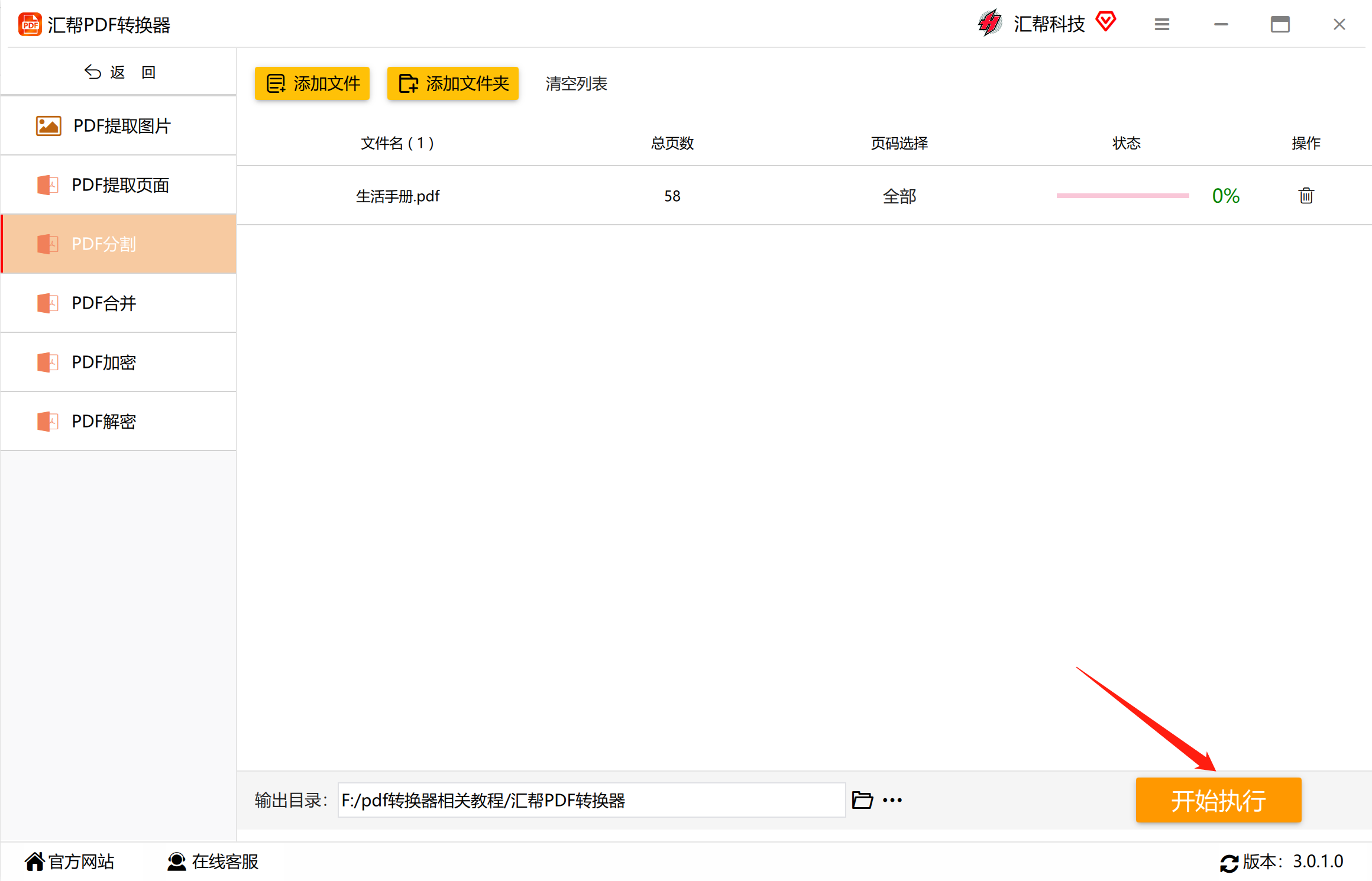This screenshot has width=1372, height=881.
Task: Click the 输出目录 path input field
Action: (591, 800)
